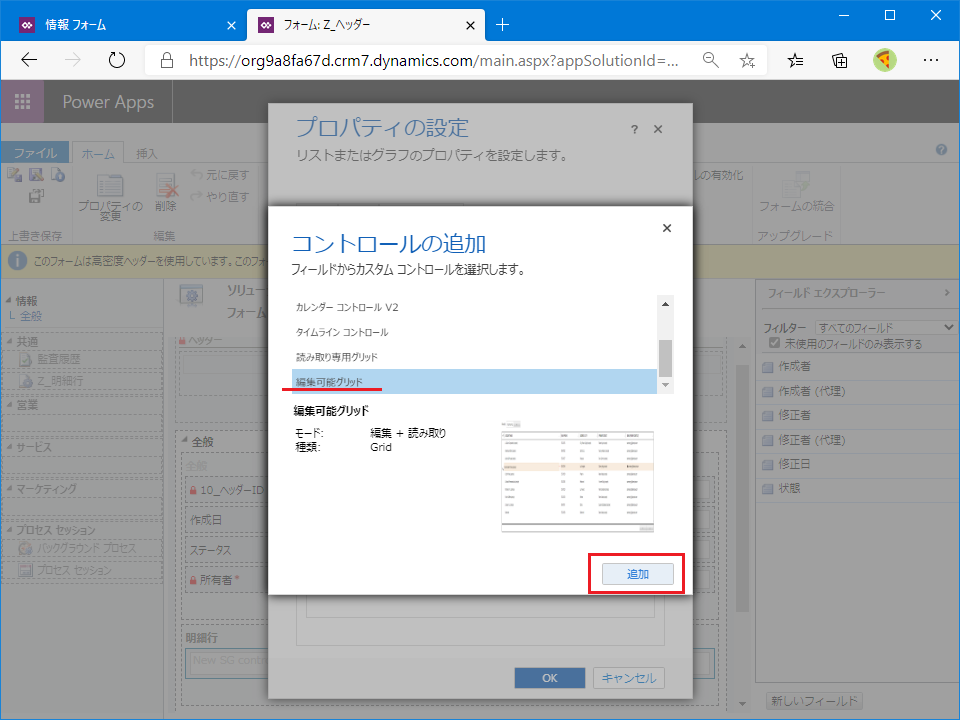Click プロパティの変更 ribbon button

[x=110, y=197]
